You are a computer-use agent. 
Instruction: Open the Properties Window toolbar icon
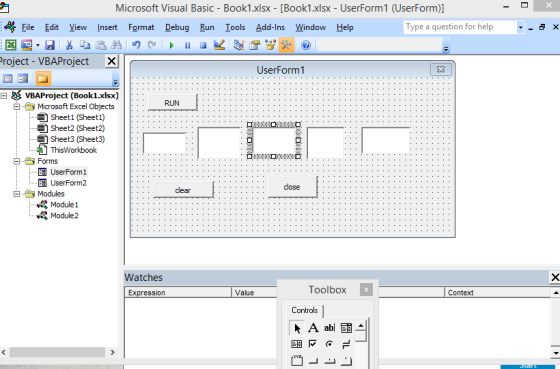coord(255,45)
